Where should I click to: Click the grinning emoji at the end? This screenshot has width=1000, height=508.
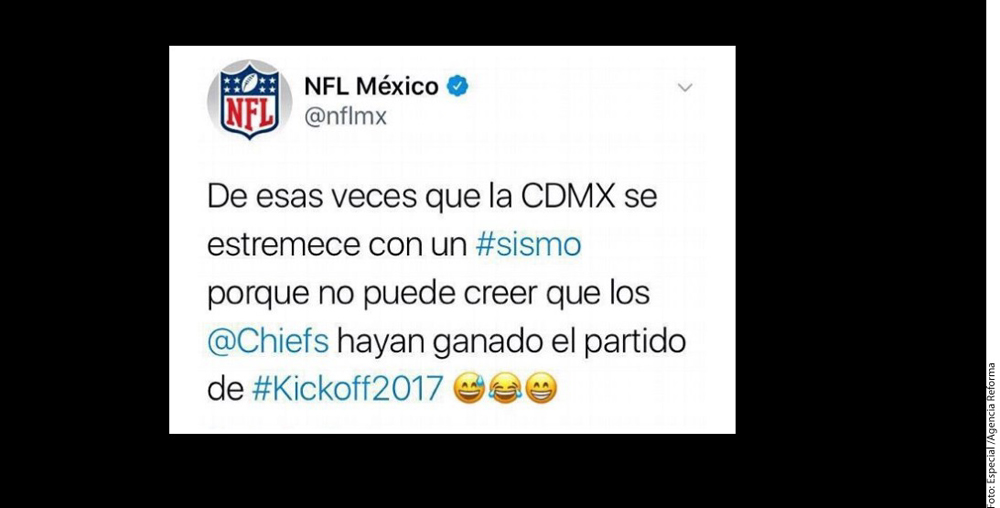pos(541,388)
